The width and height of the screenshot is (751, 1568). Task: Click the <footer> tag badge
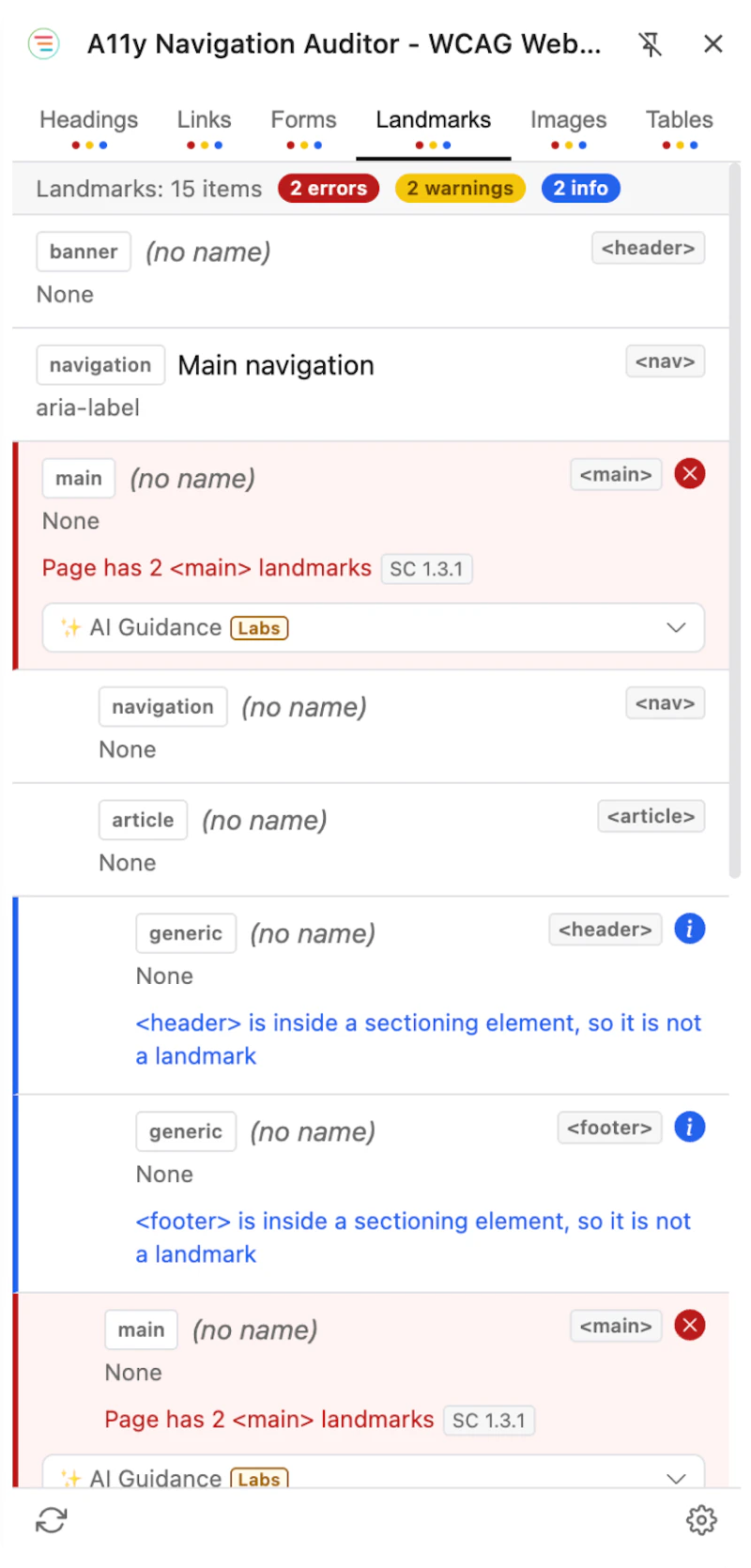[x=609, y=1128]
